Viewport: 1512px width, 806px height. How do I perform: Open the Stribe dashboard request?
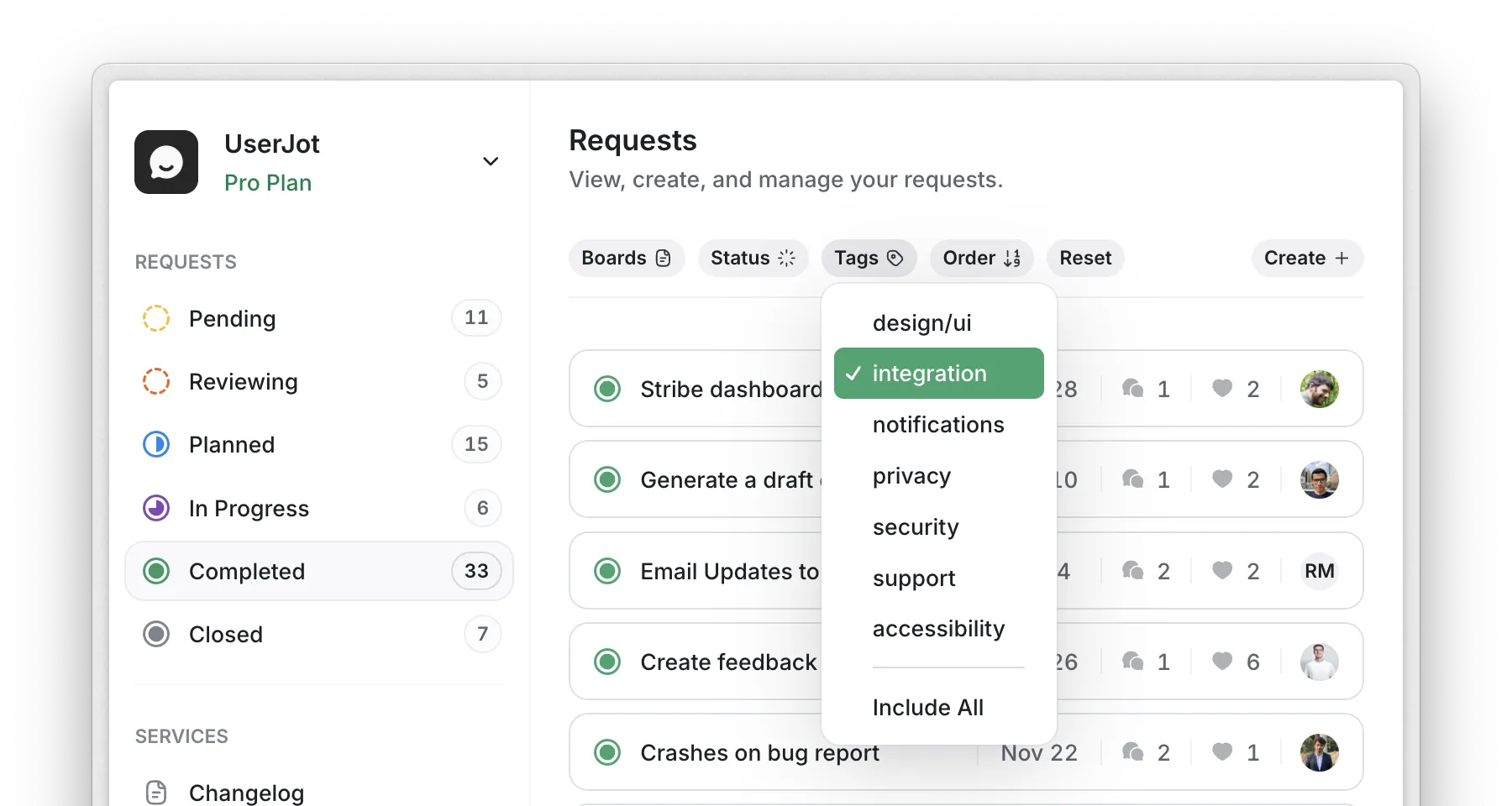pyautogui.click(x=731, y=390)
